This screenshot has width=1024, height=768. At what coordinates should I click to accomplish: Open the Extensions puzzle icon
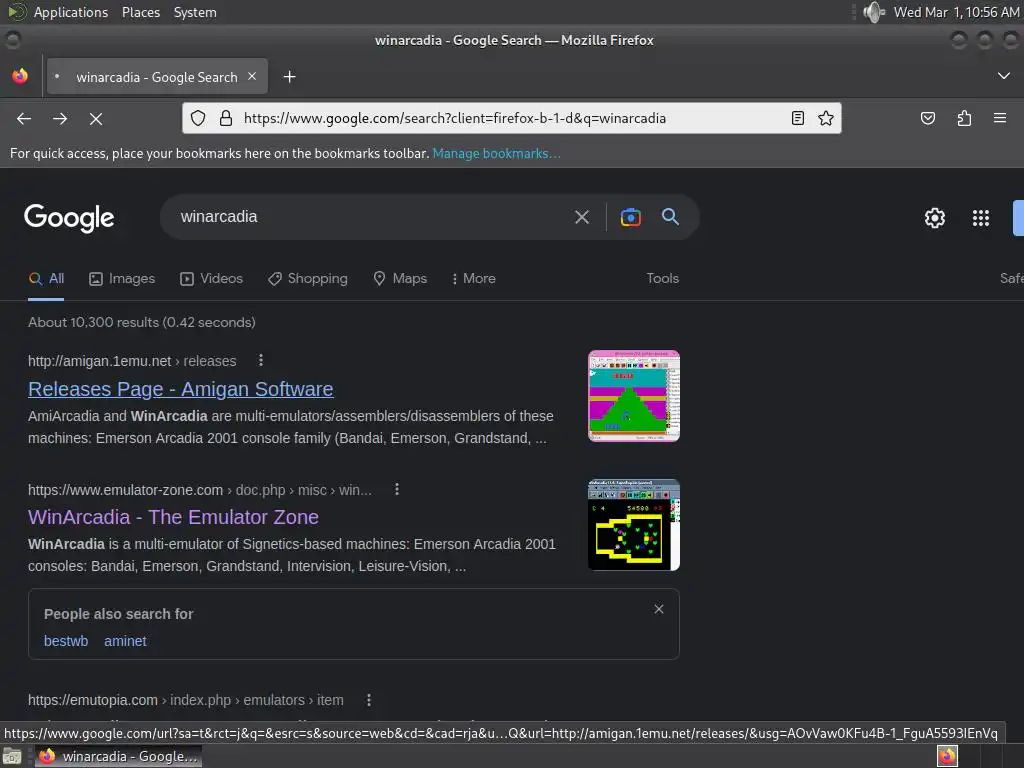(964, 118)
